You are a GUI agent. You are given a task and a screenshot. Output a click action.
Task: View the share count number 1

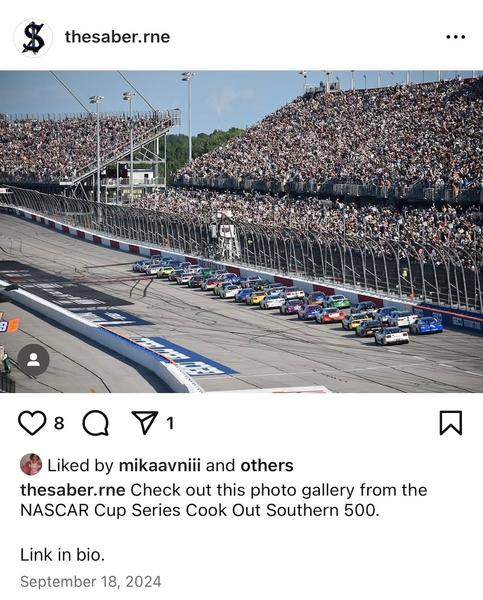[170, 423]
